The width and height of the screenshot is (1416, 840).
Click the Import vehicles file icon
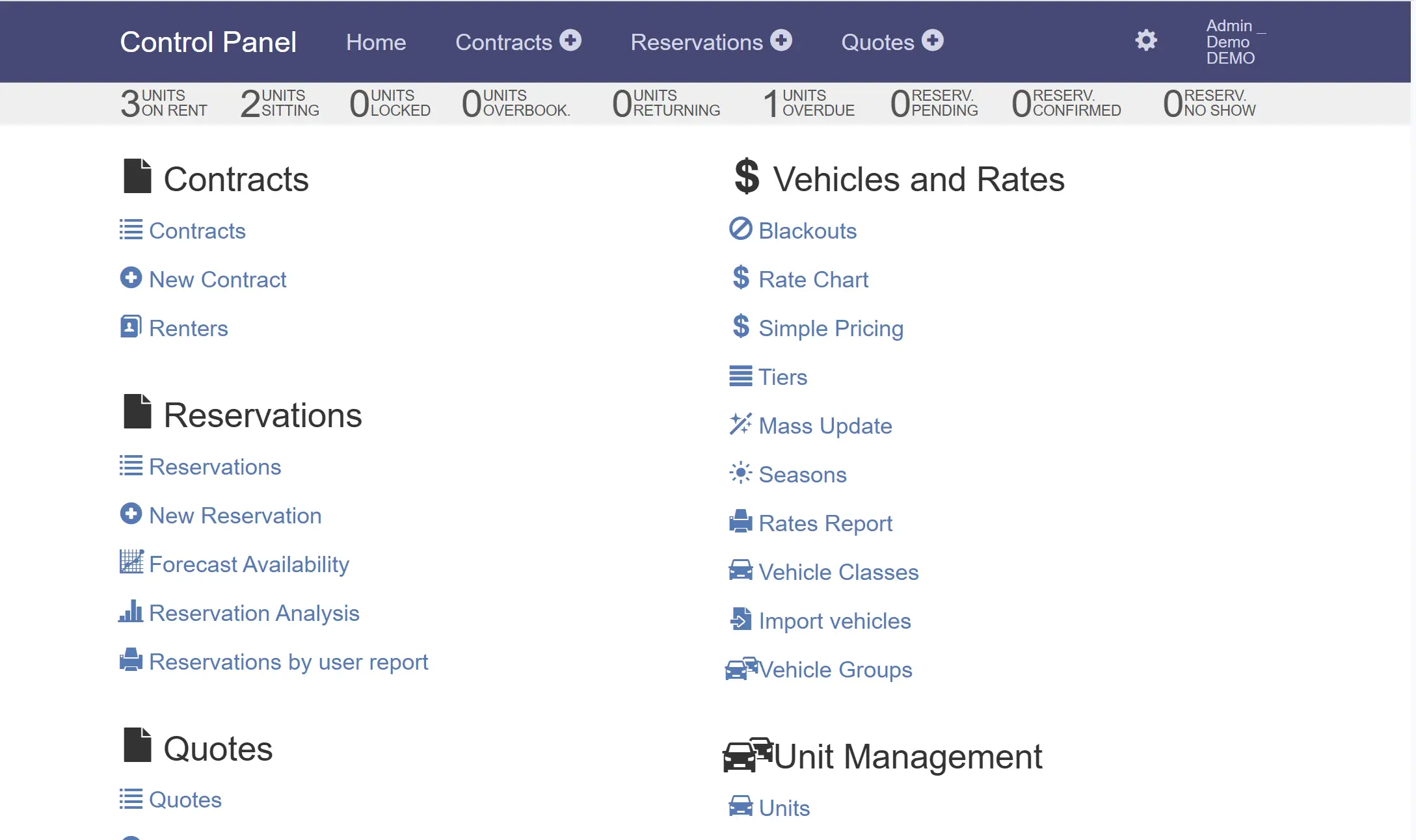coord(740,619)
